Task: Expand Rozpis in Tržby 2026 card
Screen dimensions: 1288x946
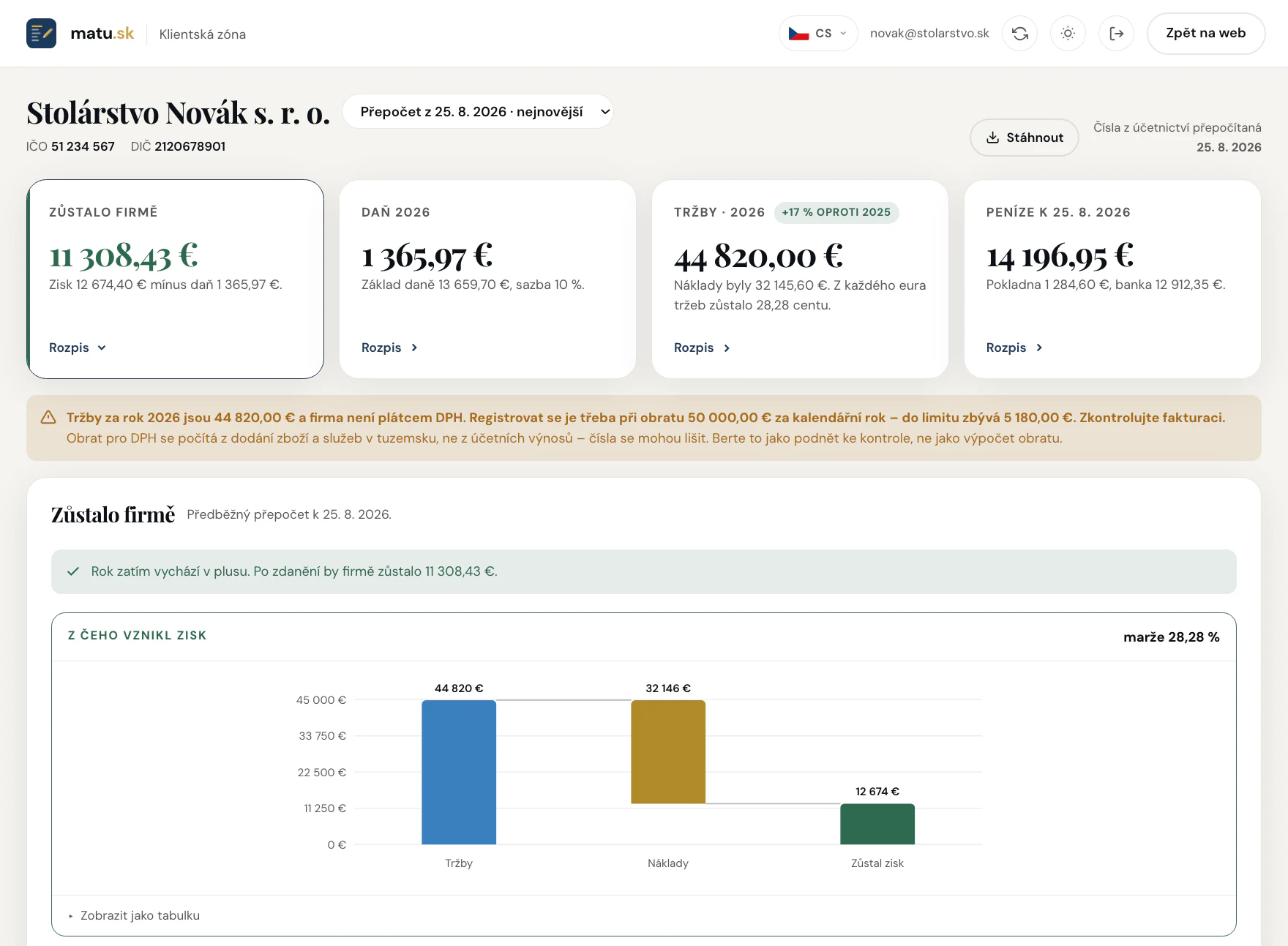Action: coord(703,348)
